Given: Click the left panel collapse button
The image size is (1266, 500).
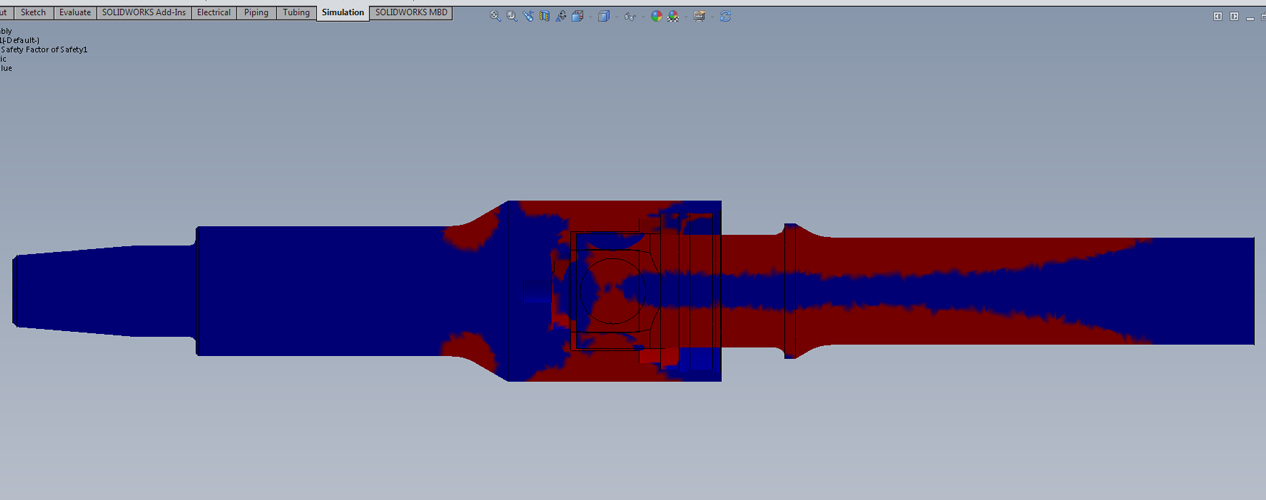Looking at the screenshot, I should click(1217, 16).
